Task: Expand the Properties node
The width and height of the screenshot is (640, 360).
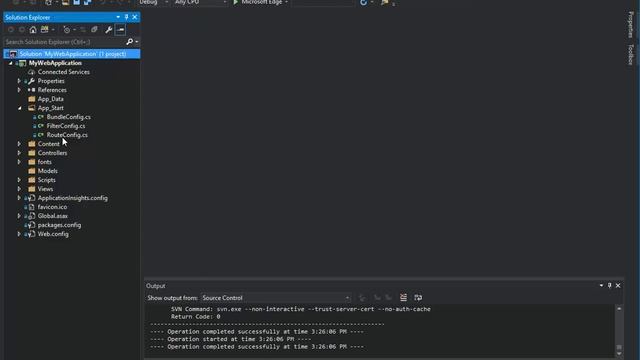Action: 19,81
